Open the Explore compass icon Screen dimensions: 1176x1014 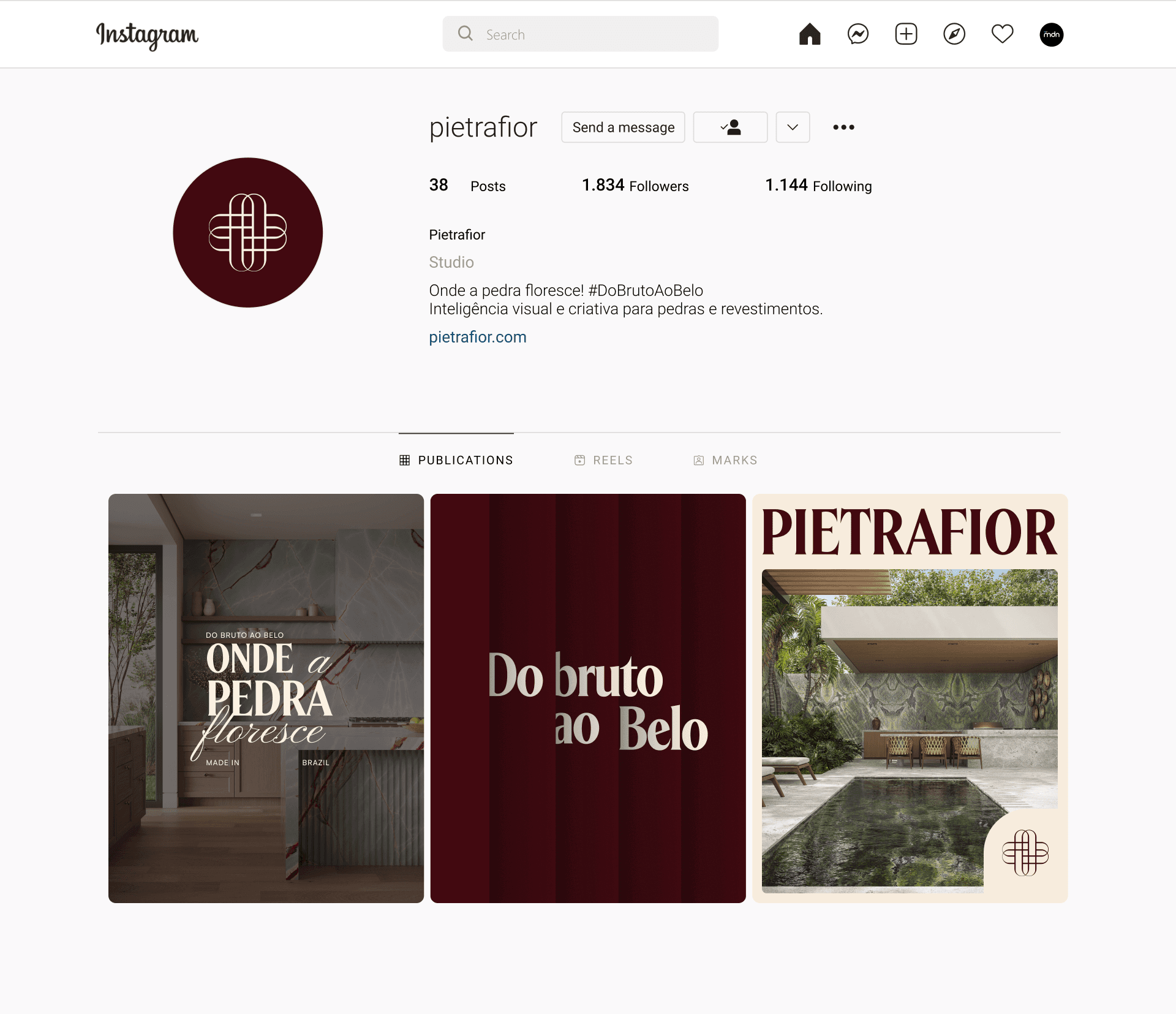click(954, 34)
